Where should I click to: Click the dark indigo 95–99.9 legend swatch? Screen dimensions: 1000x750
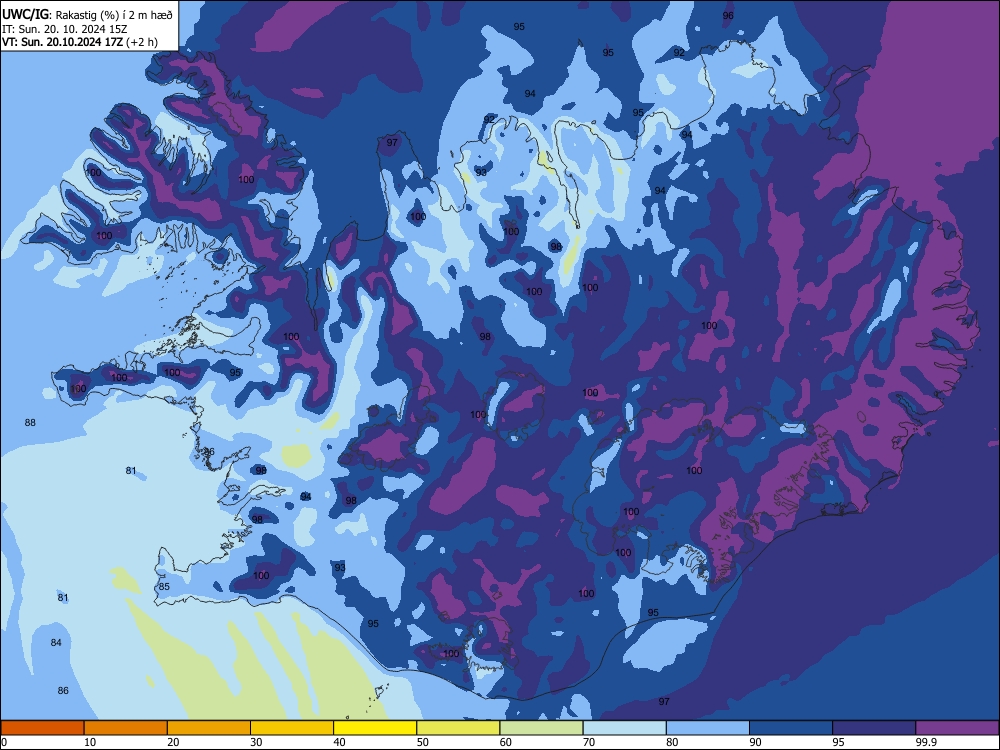(x=874, y=728)
